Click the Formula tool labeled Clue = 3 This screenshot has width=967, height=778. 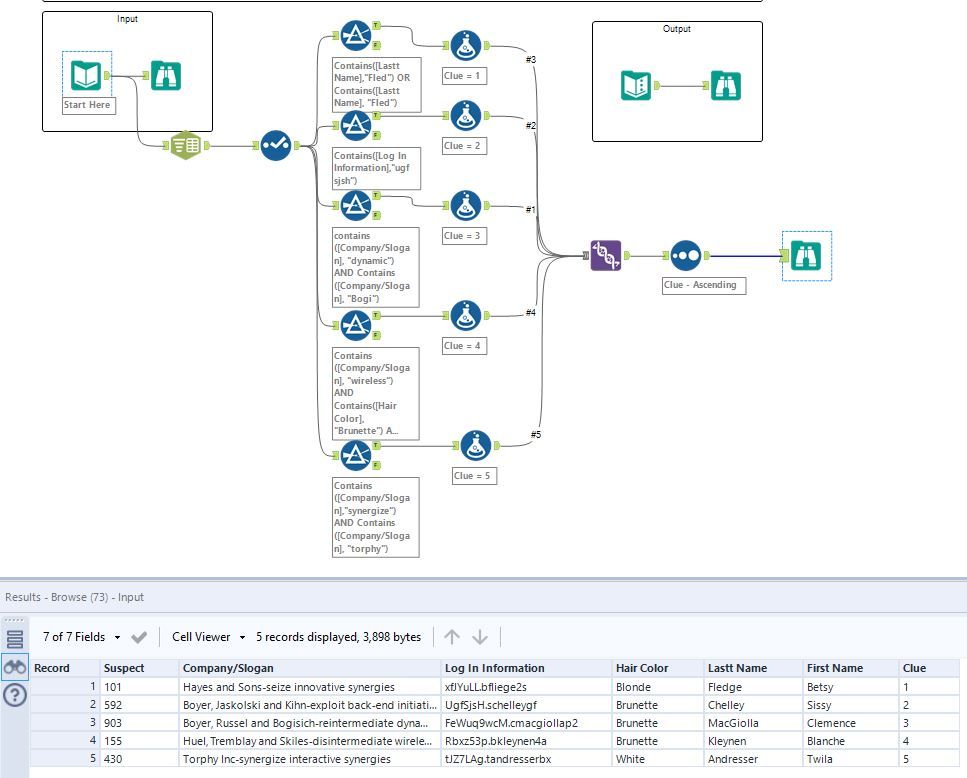[x=466, y=206]
